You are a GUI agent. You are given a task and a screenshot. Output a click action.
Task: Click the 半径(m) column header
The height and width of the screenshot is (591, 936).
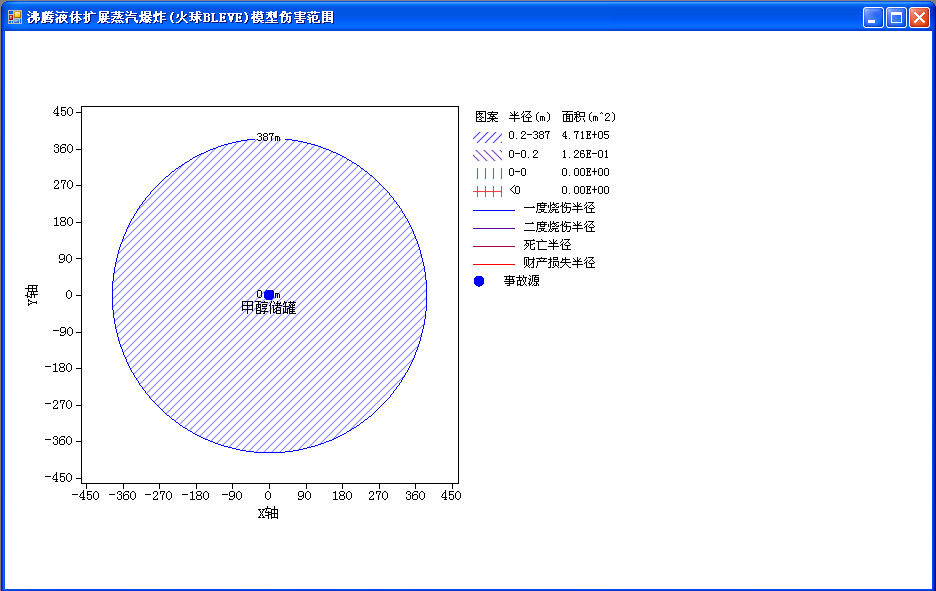pyautogui.click(x=530, y=117)
